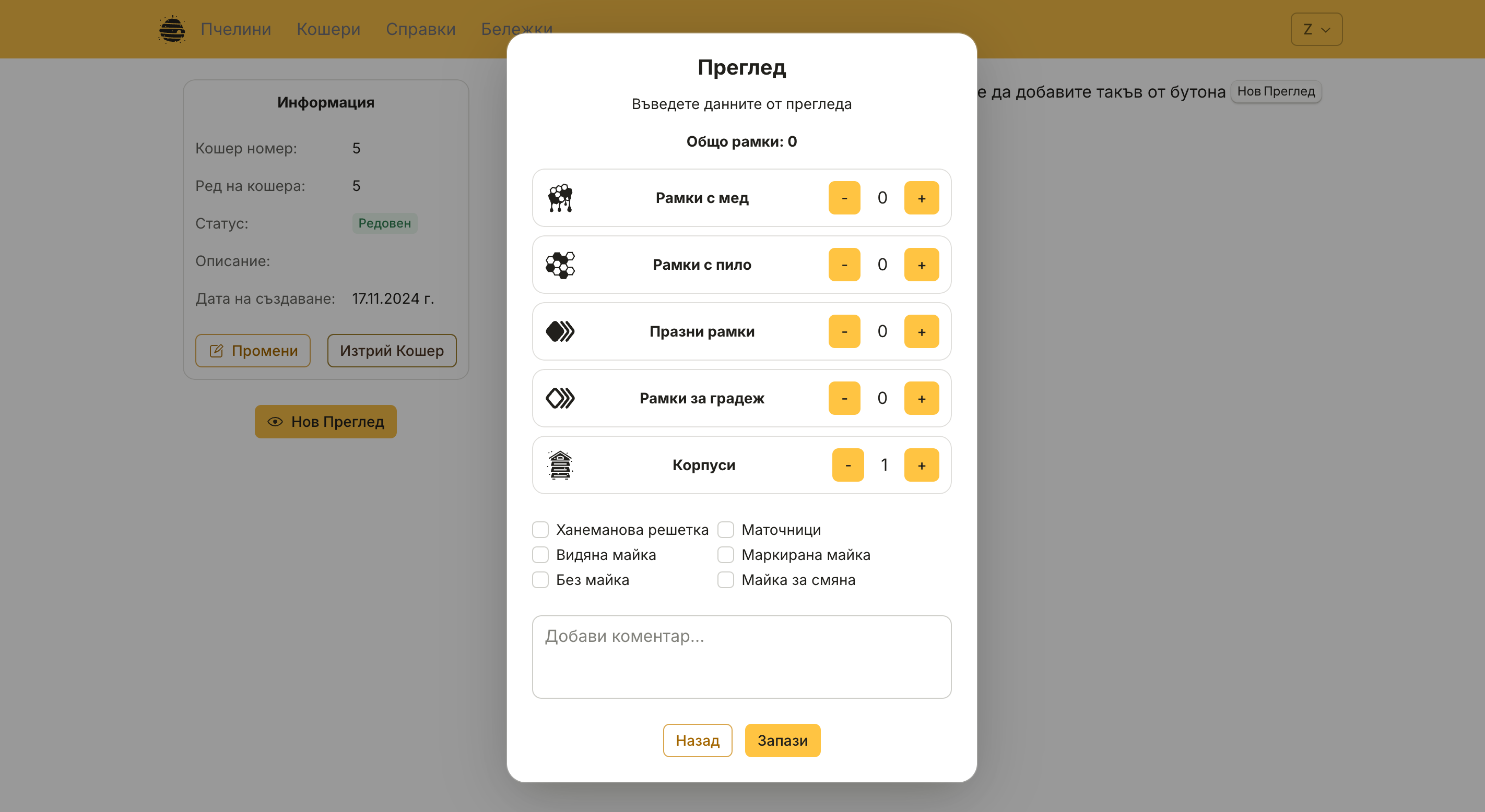Increase Рамки с пило count

[921, 265]
